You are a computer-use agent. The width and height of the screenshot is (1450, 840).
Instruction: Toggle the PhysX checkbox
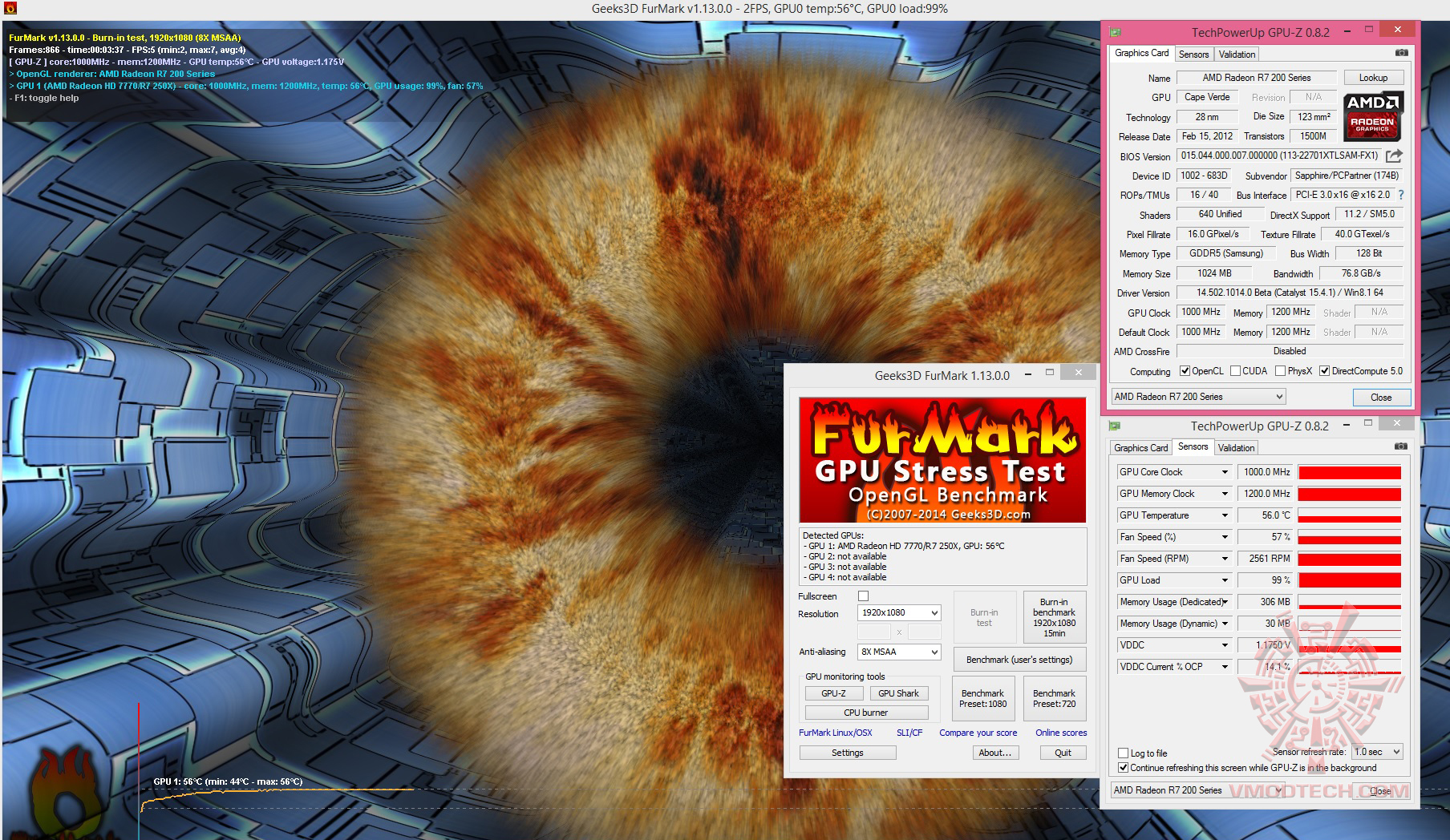click(1281, 371)
